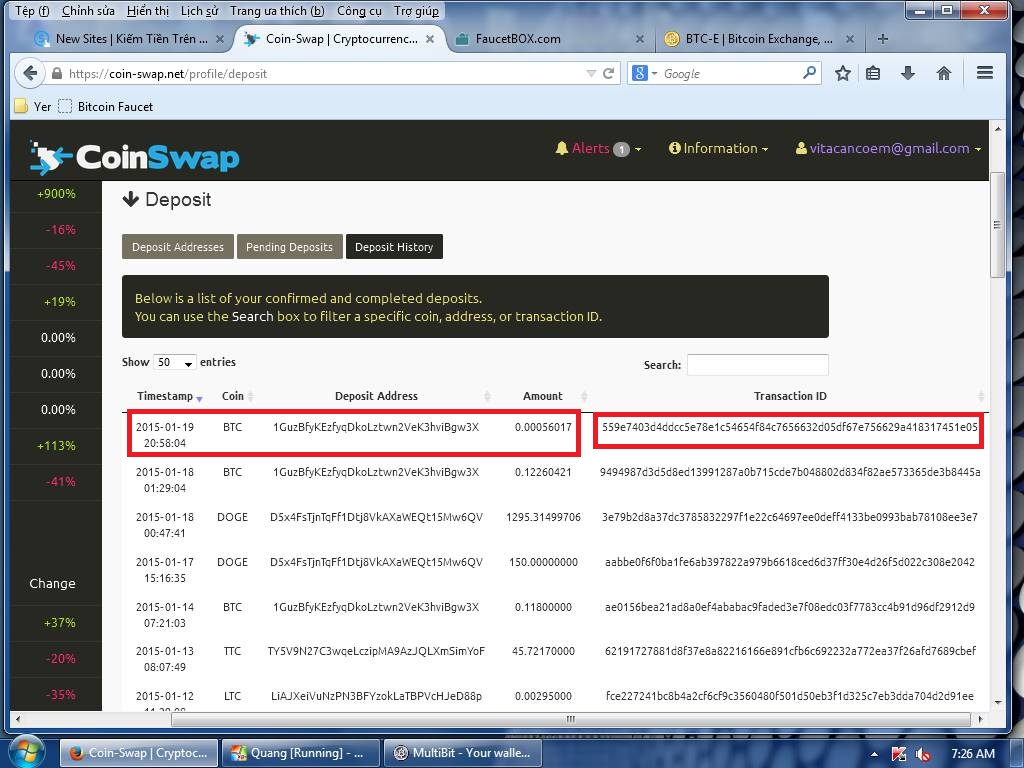Open the Chỉnh sửa menu
The height and width of the screenshot is (768, 1024).
(88, 11)
